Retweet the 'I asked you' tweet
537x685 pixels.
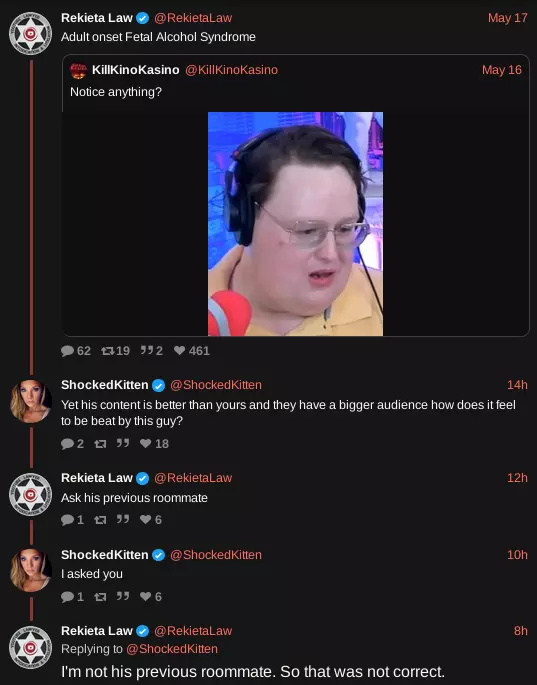[100, 597]
